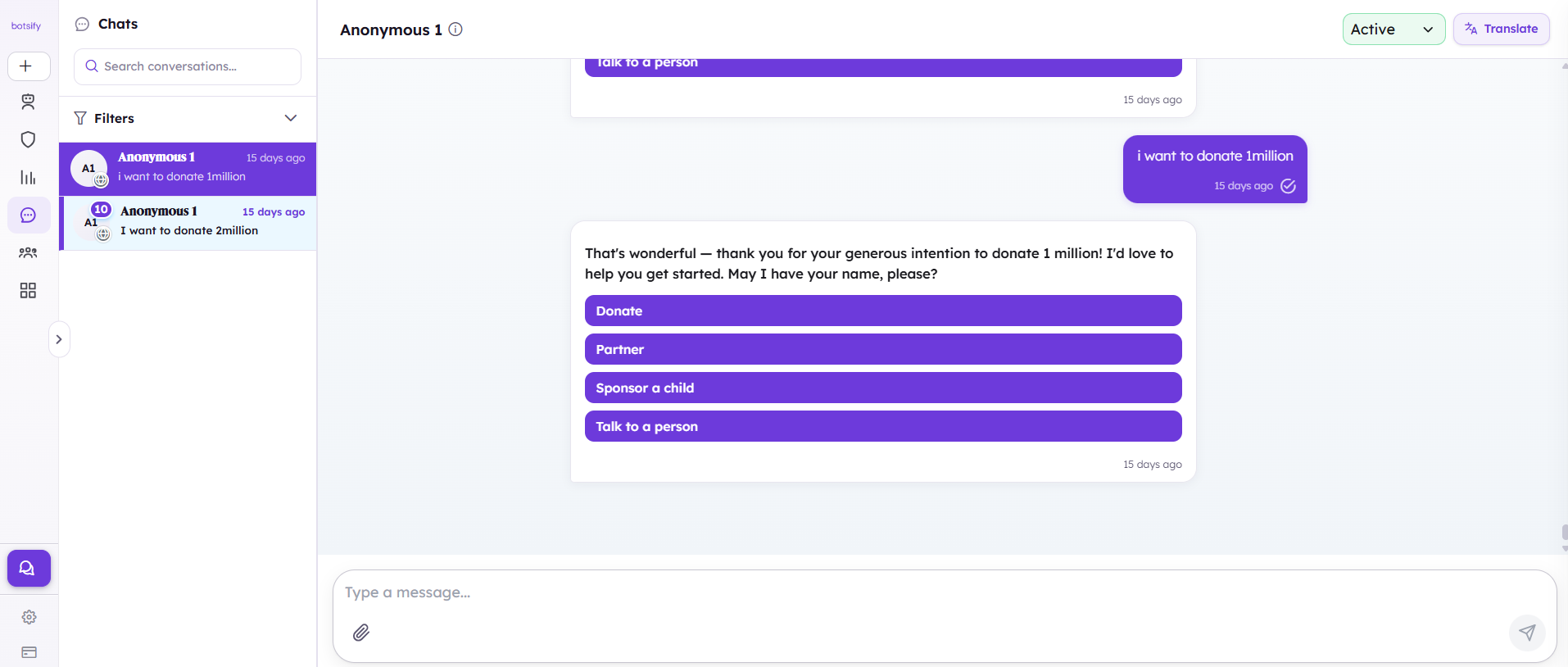
Task: Open the users group icon in the sidebar
Action: [x=29, y=252]
